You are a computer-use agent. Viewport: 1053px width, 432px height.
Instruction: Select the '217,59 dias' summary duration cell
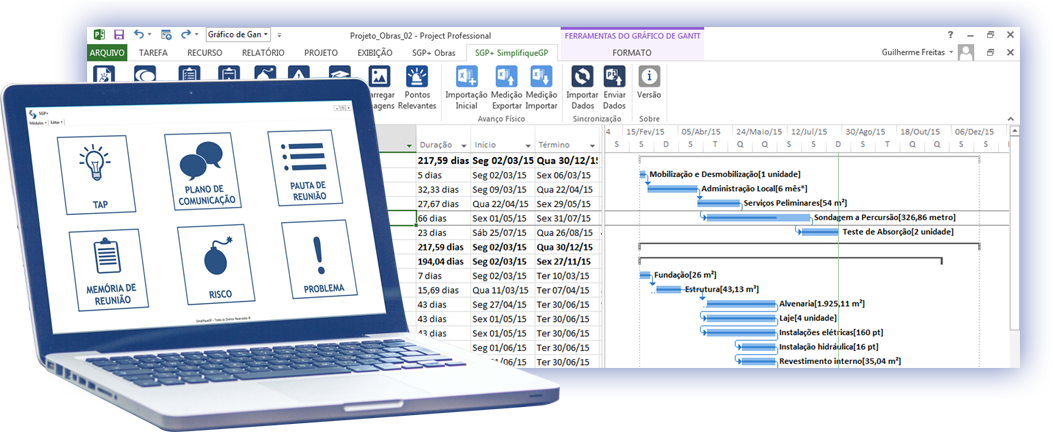pyautogui.click(x=442, y=161)
